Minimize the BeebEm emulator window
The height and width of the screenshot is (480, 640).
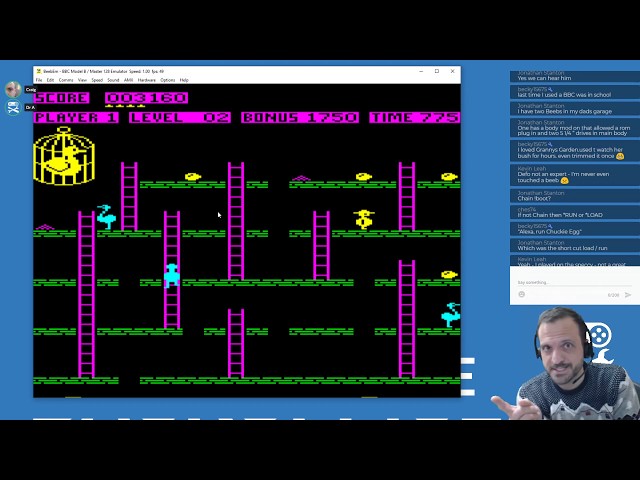tap(421, 71)
